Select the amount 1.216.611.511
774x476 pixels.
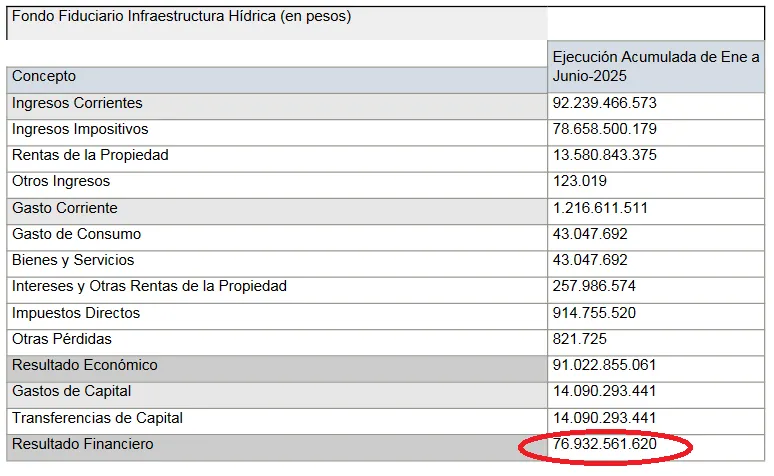600,208
